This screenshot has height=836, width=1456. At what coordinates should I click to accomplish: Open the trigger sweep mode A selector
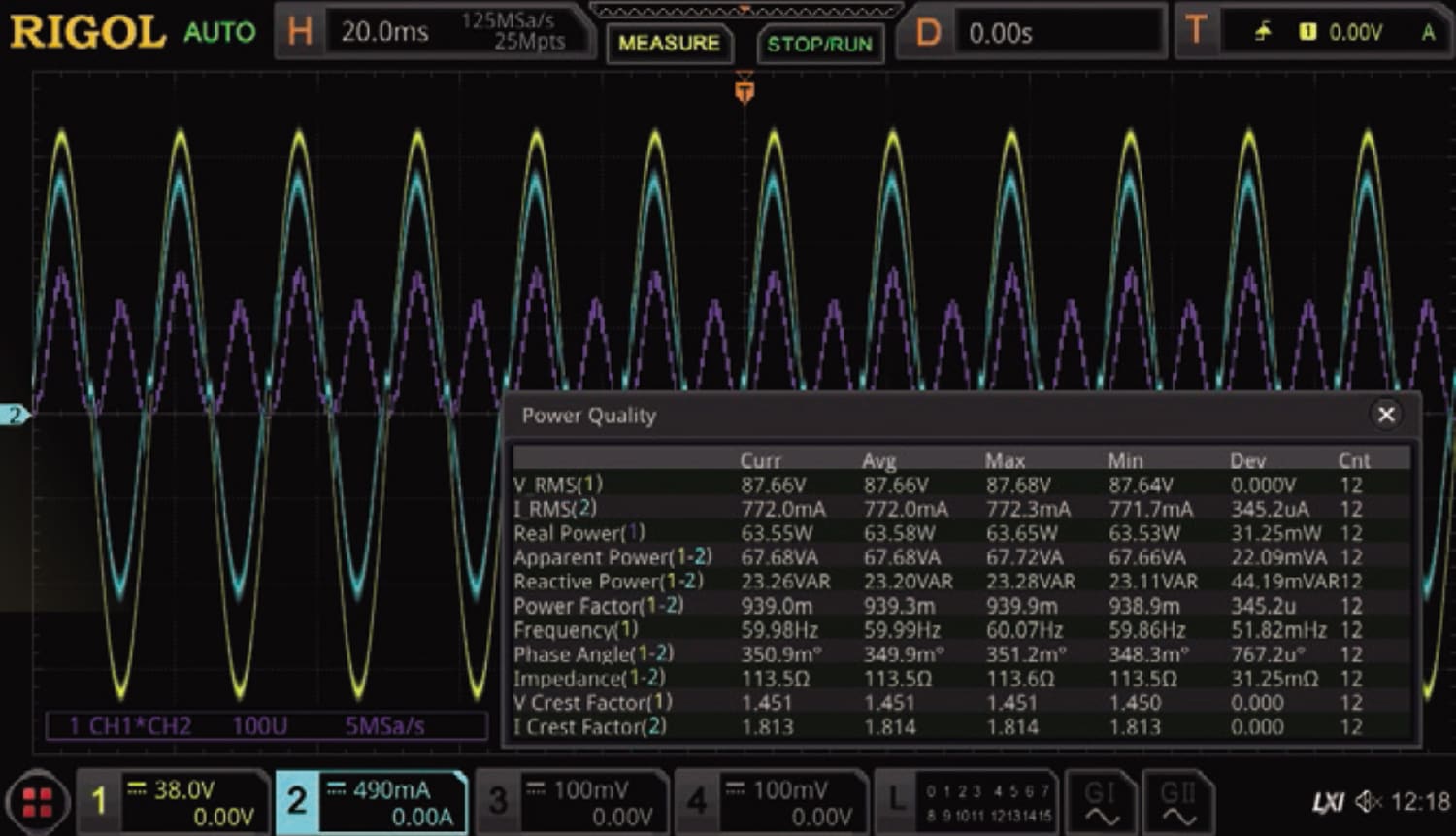[x=1428, y=31]
